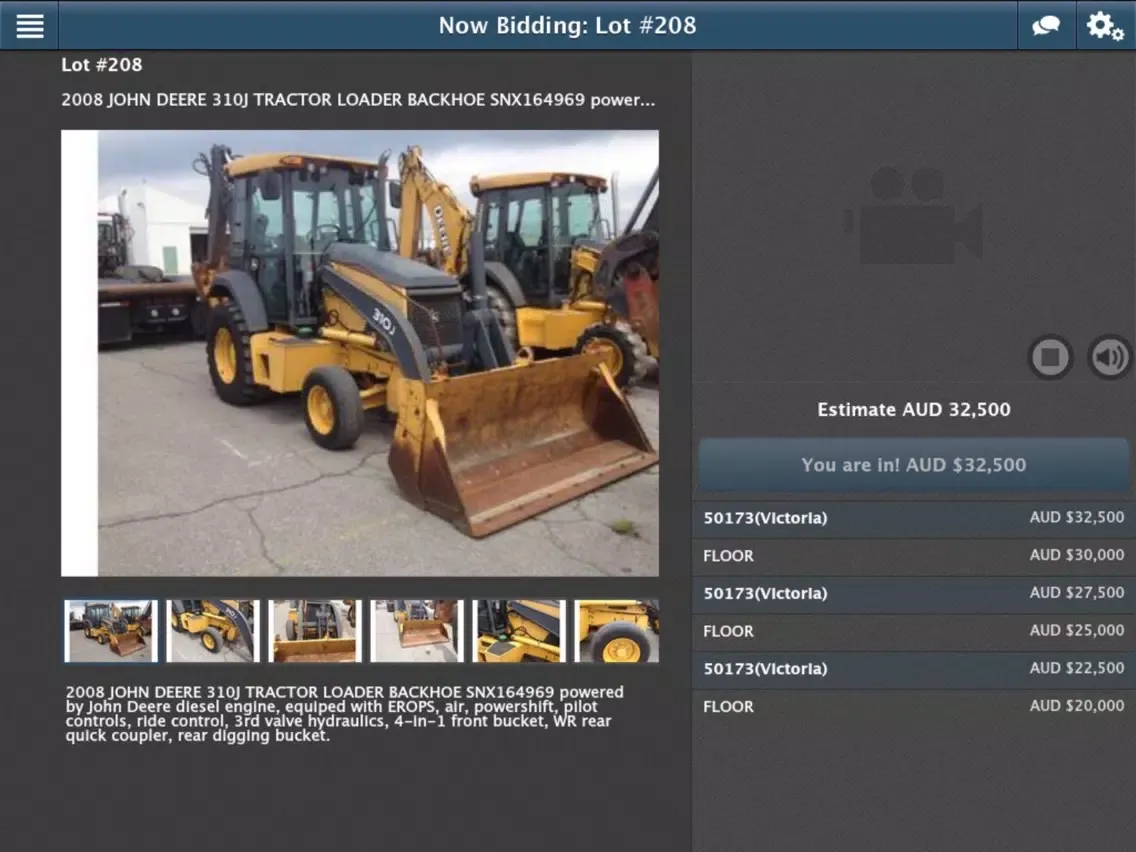Select the 50173(Victoria) AUD $27,500 bid row

pos(914,593)
